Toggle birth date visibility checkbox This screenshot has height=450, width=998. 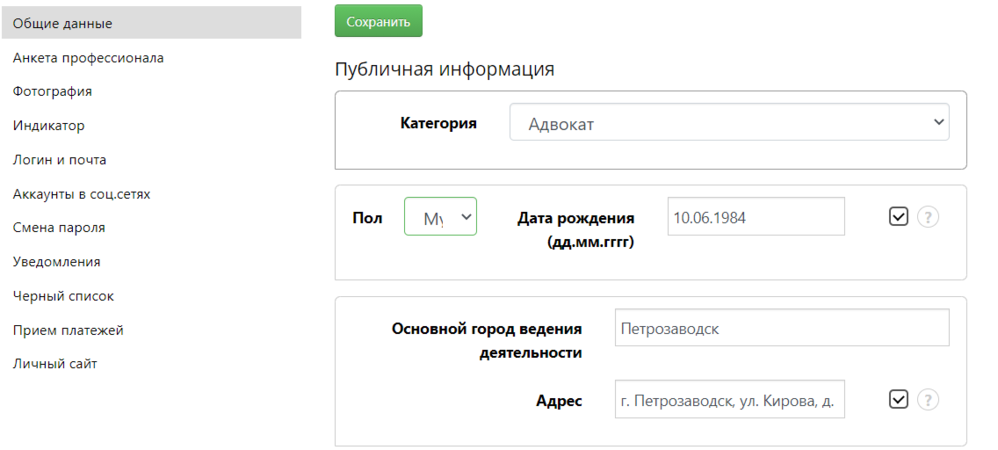(898, 217)
